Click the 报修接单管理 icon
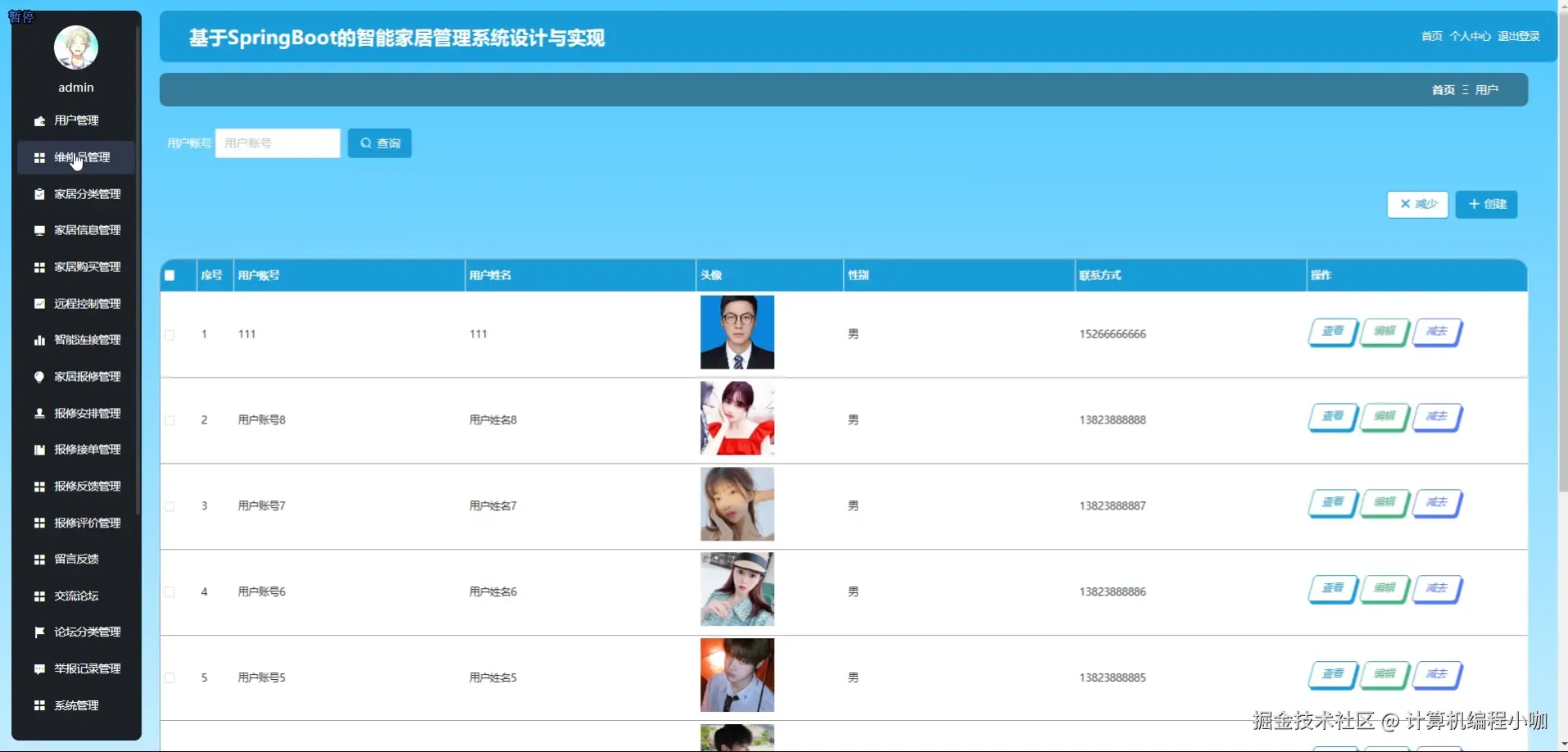 (39, 450)
